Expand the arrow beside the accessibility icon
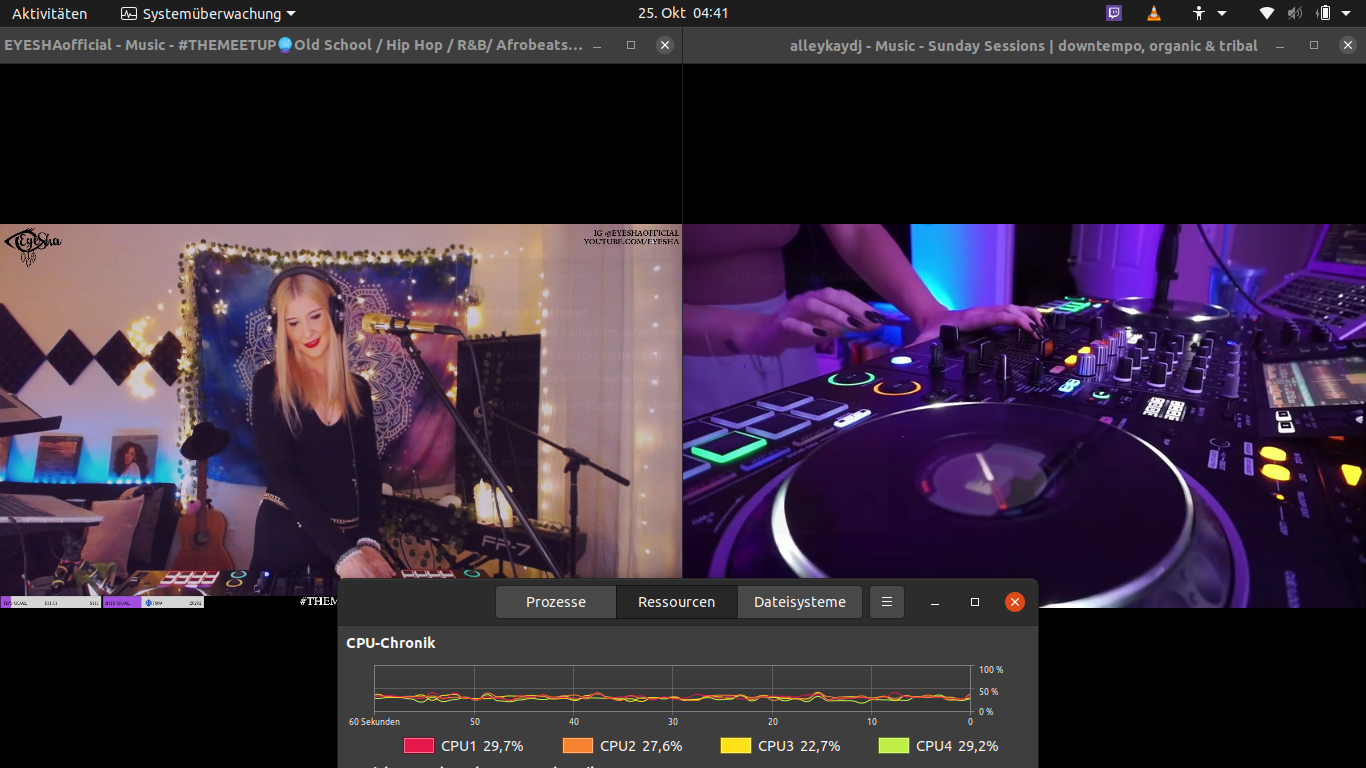This screenshot has height=768, width=1366. 1222,14
